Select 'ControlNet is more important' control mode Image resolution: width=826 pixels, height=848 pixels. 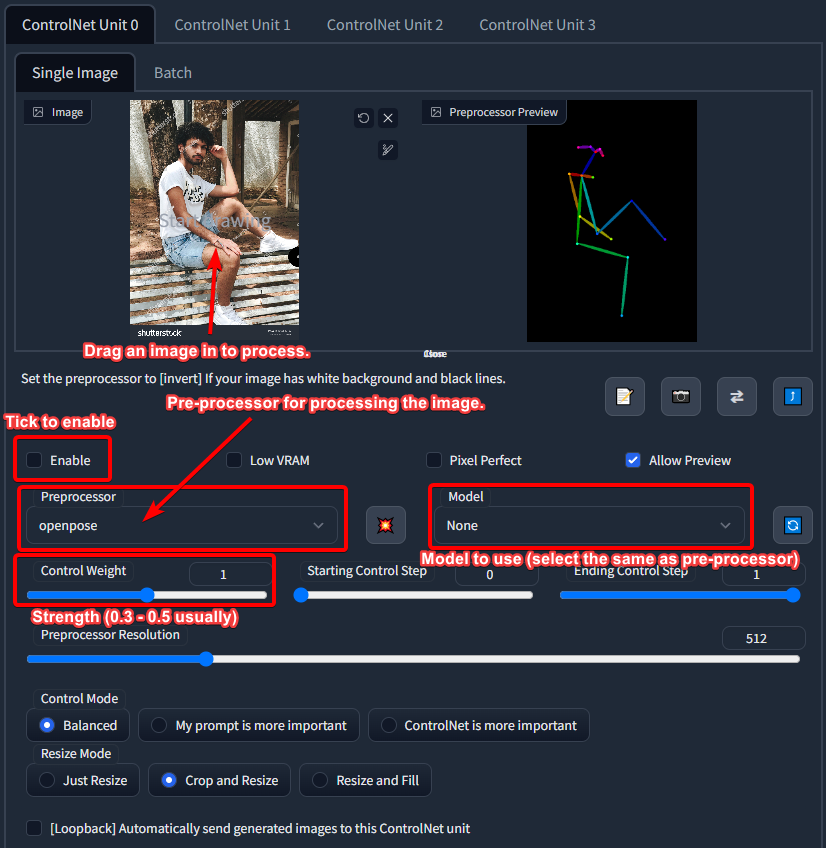click(389, 725)
